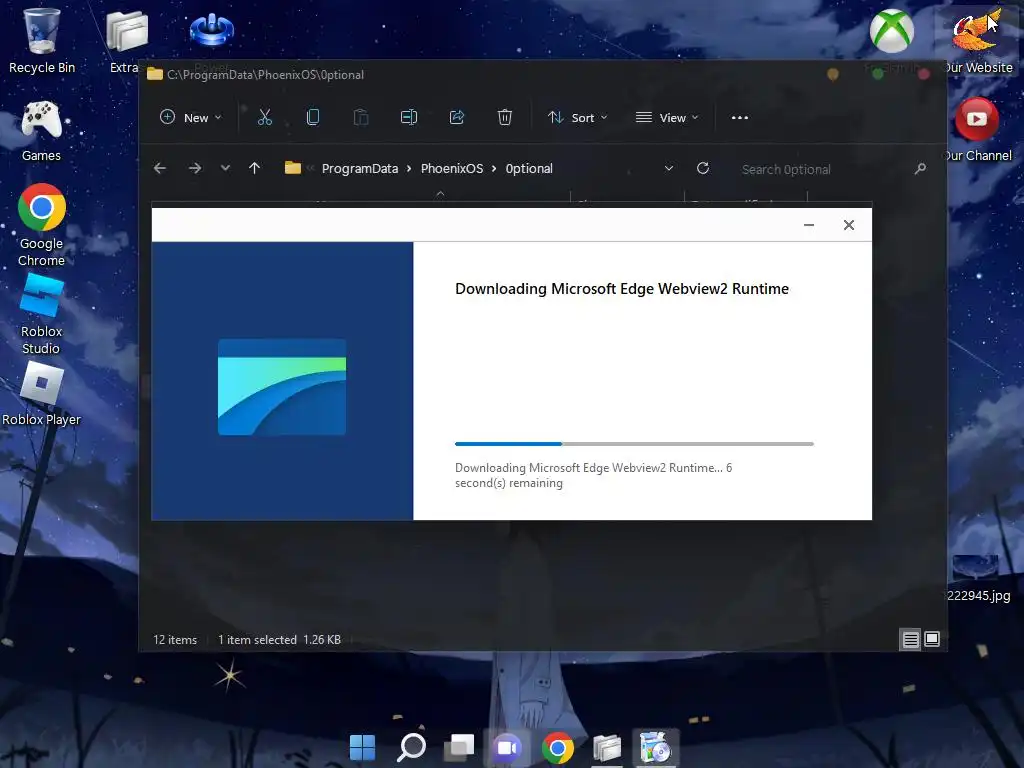Switch Explorer to details view layout

(x=910, y=639)
